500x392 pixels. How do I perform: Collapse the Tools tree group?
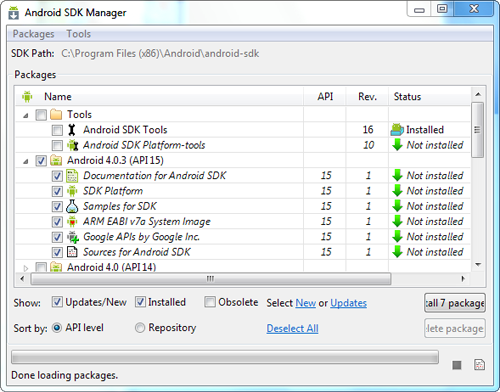(x=26, y=116)
